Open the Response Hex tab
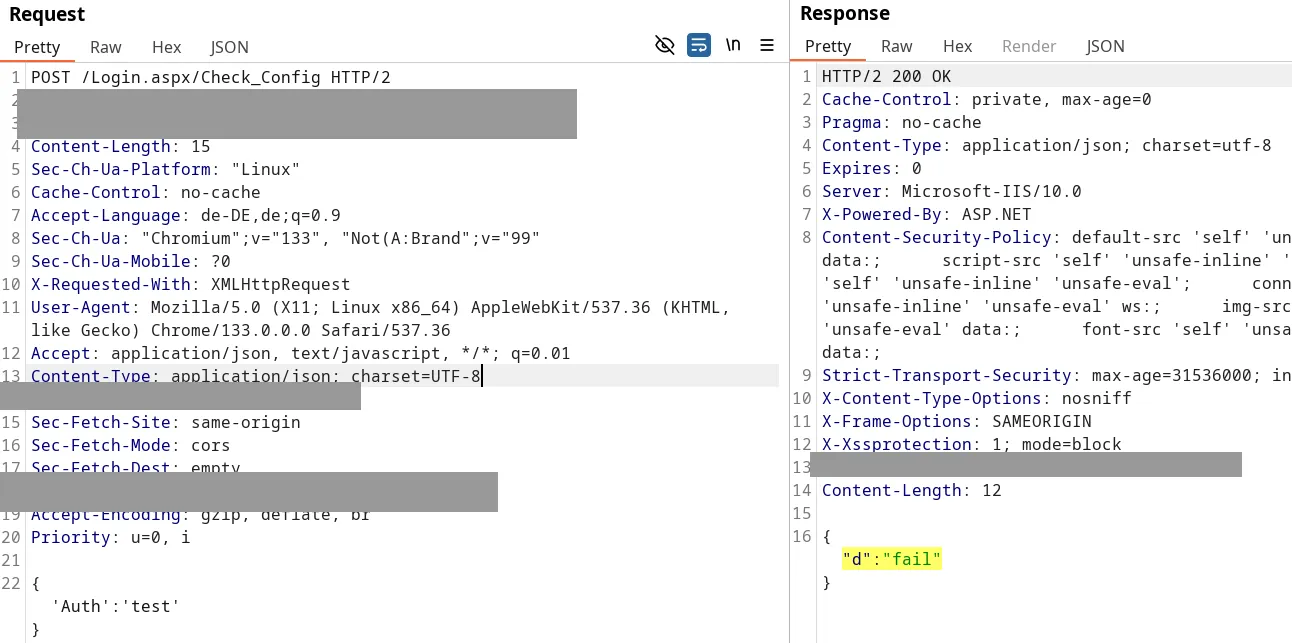Viewport: 1292px width, 643px height. coord(957,46)
